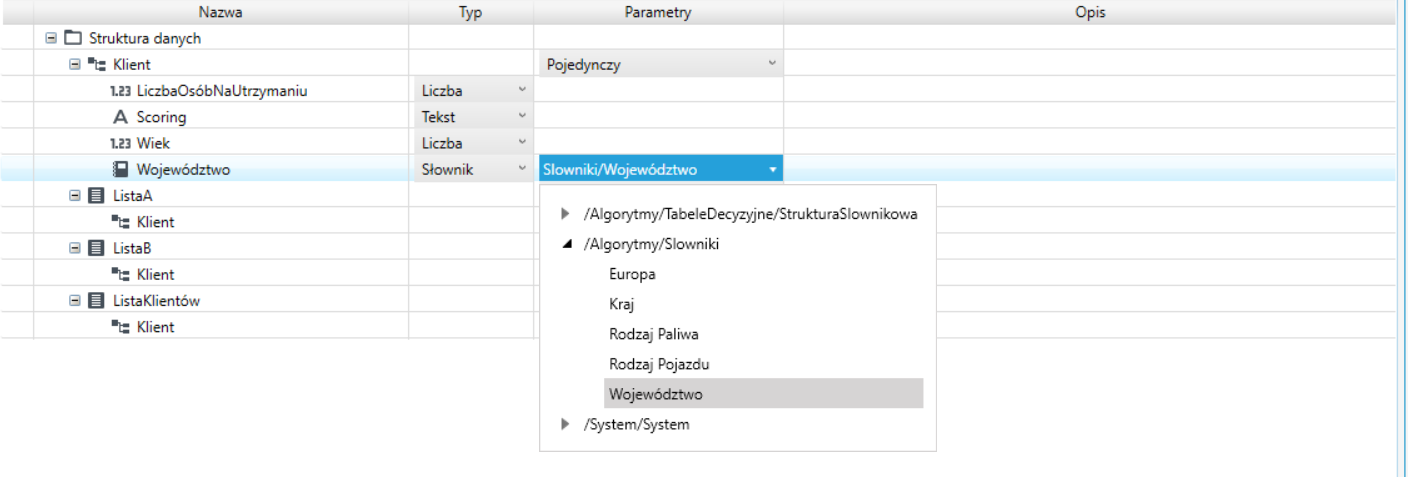This screenshot has width=1408, height=477.
Task: Click the list icon of ListaA
Action: pyautogui.click(x=97, y=196)
